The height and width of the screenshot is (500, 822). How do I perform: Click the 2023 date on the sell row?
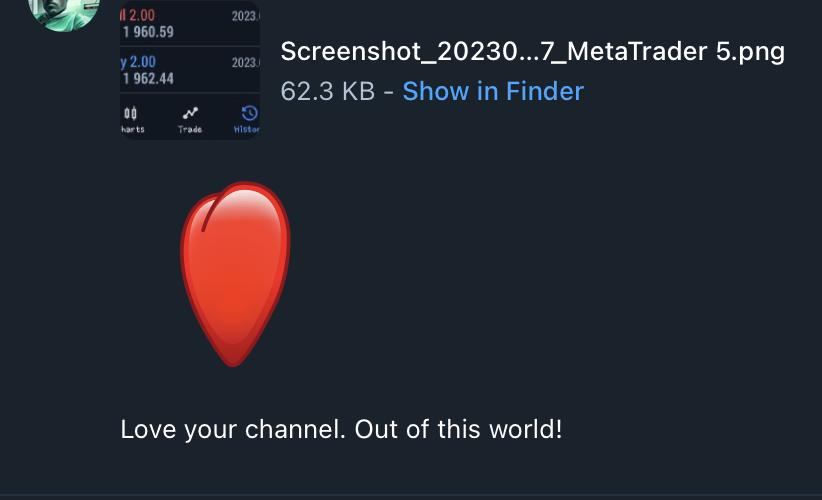[246, 16]
